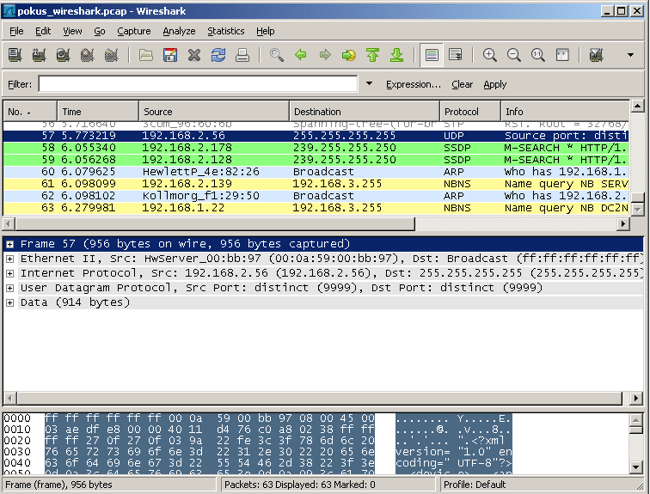Open the capture interfaces list icon
Viewport: 650px width, 494px height.
click(15, 55)
